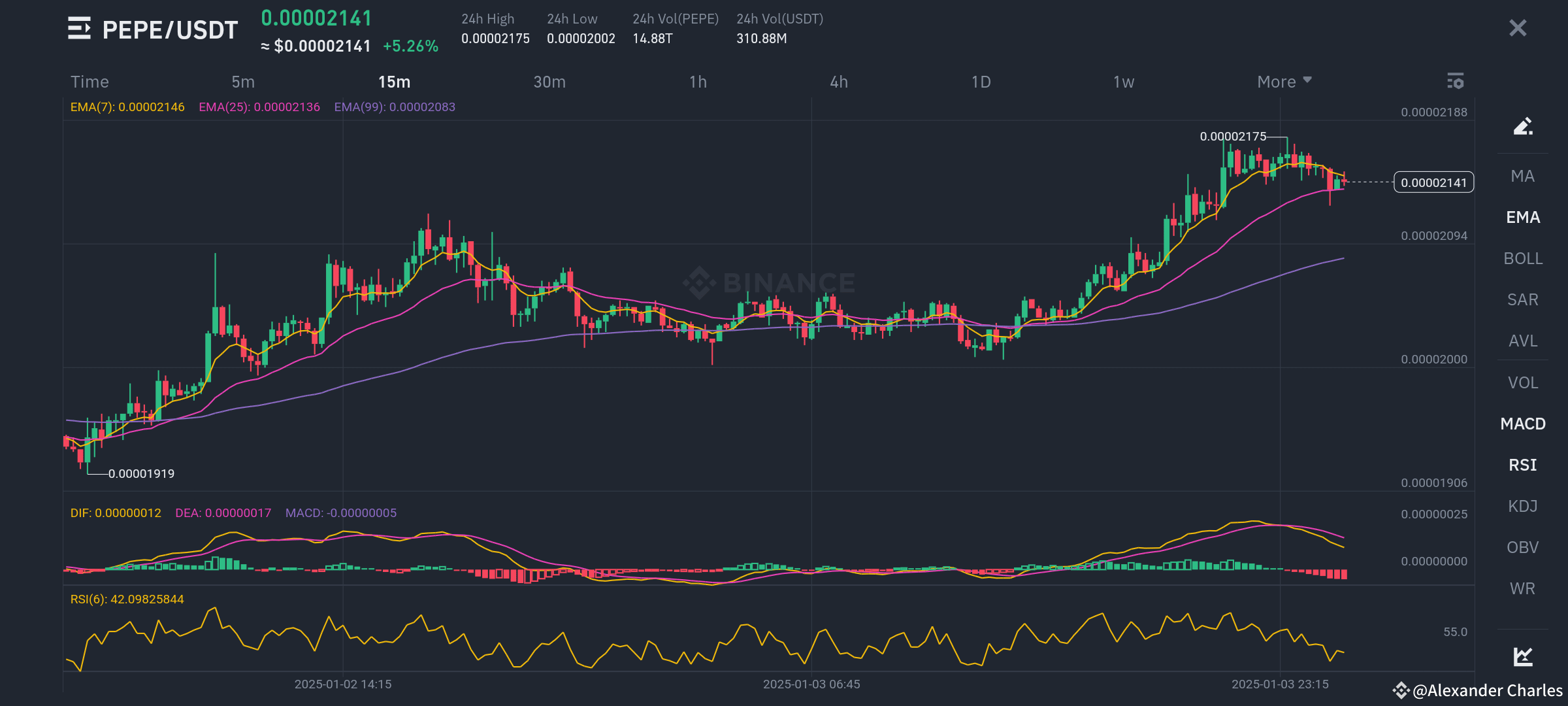1568x706 pixels.
Task: Select the 4h timeframe tab
Action: pyautogui.click(x=839, y=82)
